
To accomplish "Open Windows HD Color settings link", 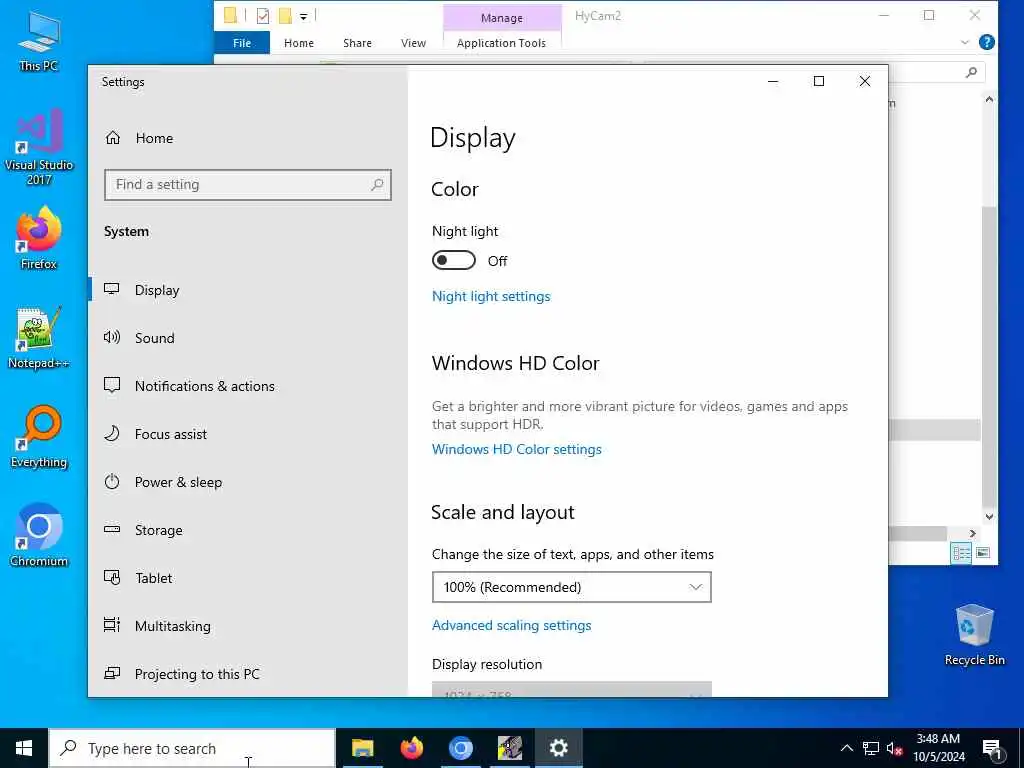I will (x=517, y=449).
